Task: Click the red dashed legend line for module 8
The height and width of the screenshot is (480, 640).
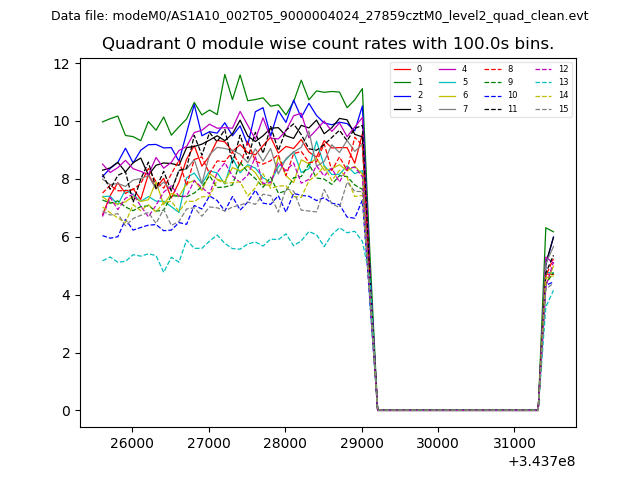Action: click(493, 70)
